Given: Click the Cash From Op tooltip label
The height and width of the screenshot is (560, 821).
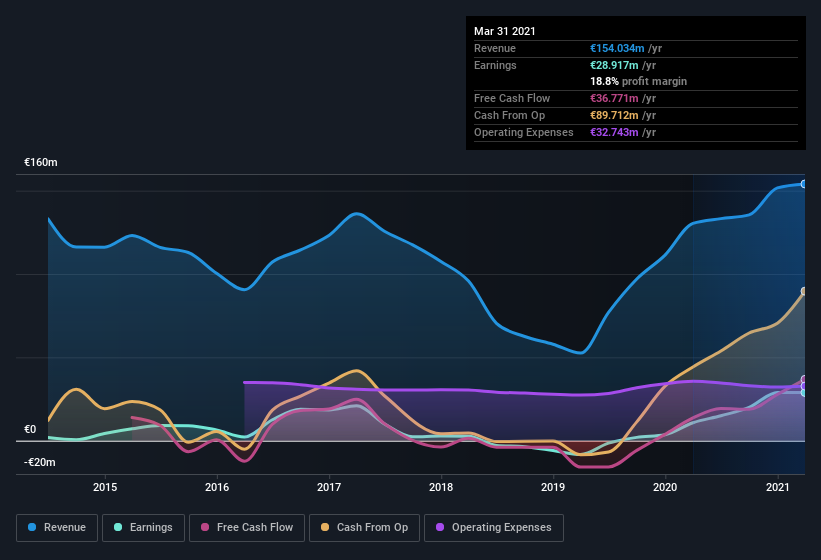Looking at the screenshot, I should (x=509, y=115).
